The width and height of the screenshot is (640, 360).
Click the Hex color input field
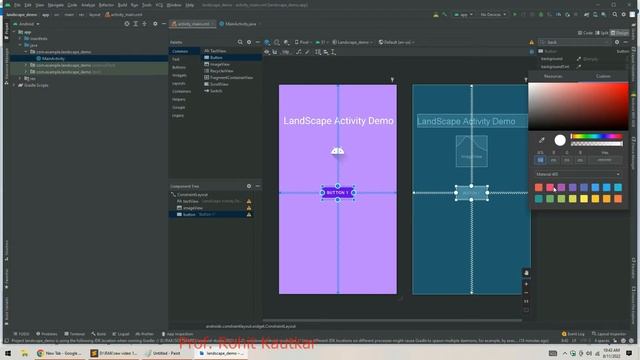tap(604, 160)
